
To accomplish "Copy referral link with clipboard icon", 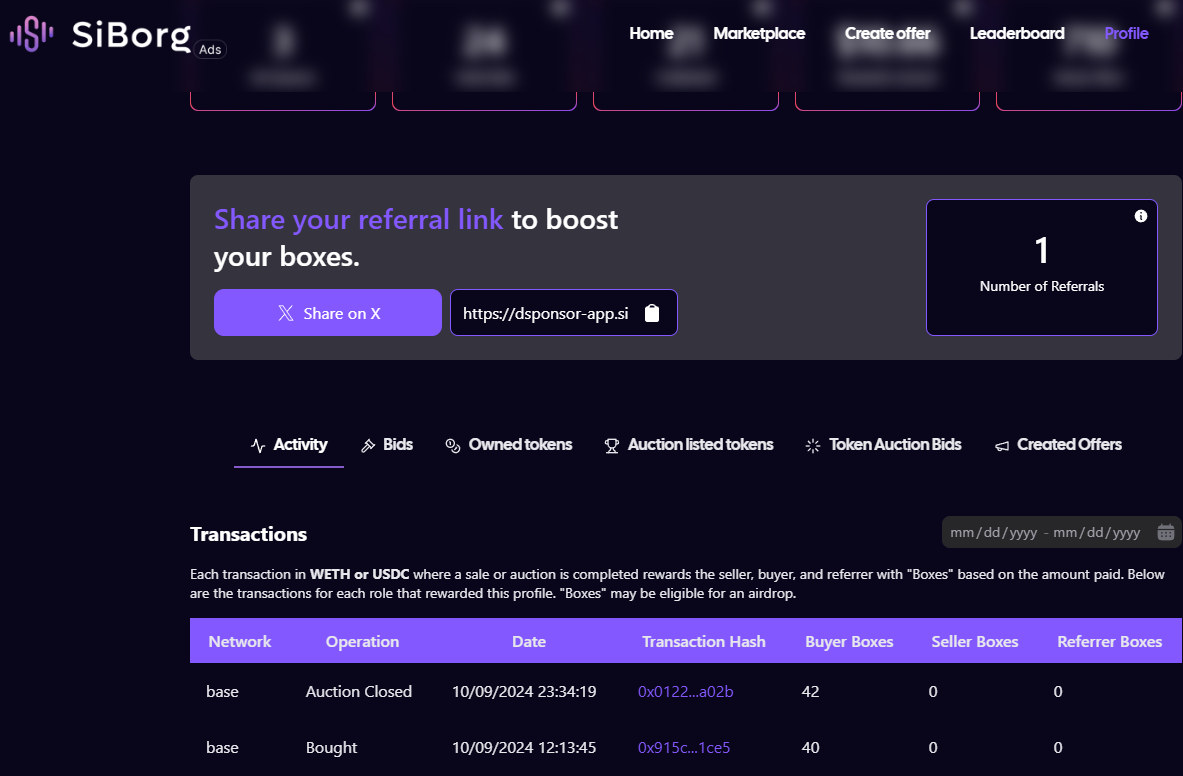I will coord(652,313).
